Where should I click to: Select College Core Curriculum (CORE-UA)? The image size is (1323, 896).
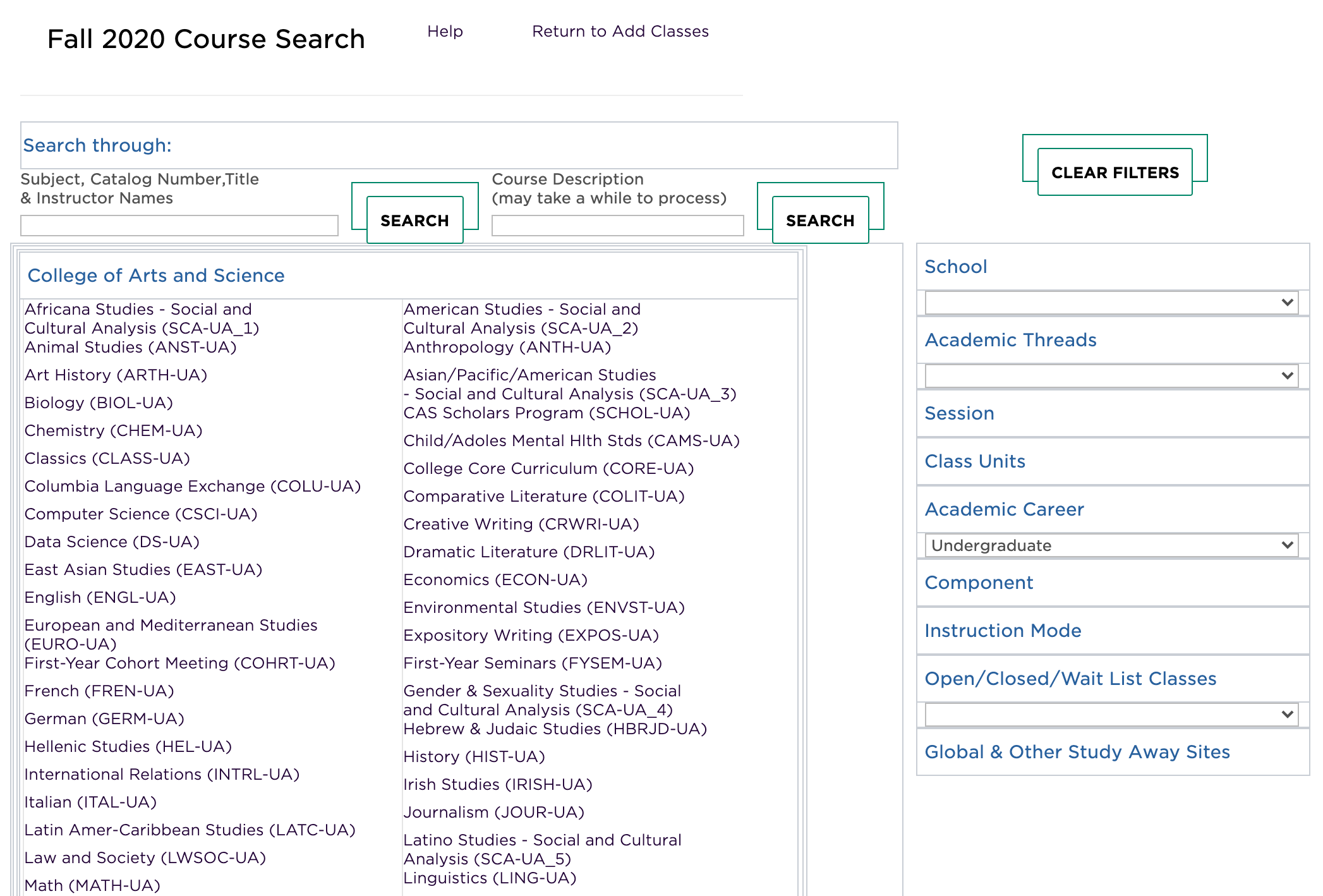tap(549, 469)
